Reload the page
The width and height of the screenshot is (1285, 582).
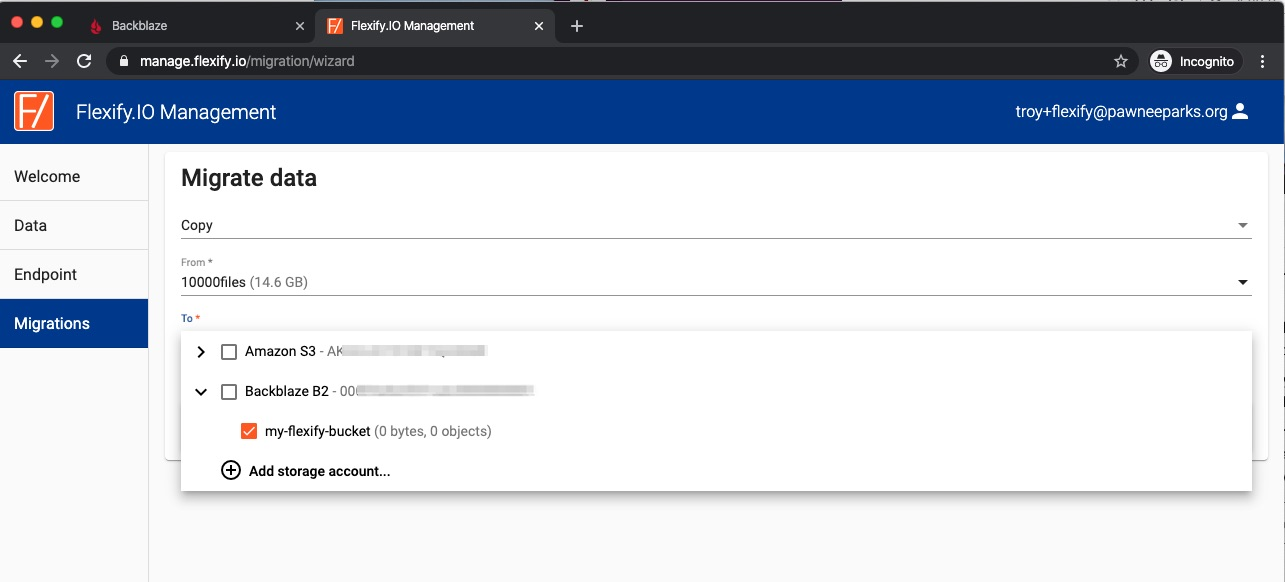[85, 61]
